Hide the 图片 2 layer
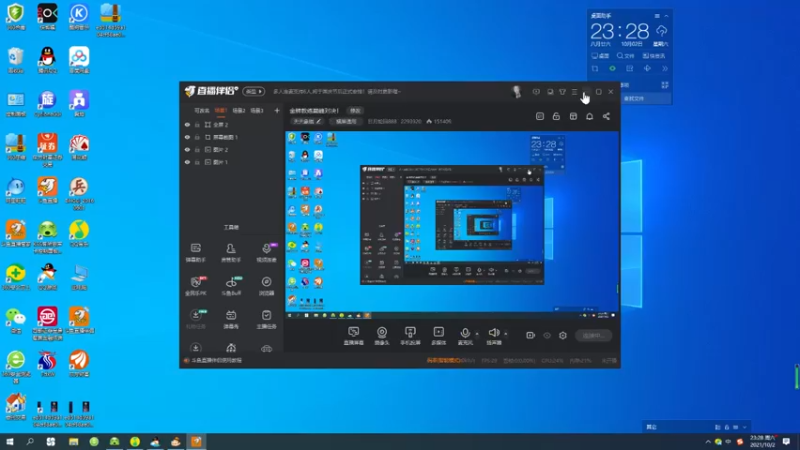This screenshot has height=450, width=800. (x=187, y=149)
